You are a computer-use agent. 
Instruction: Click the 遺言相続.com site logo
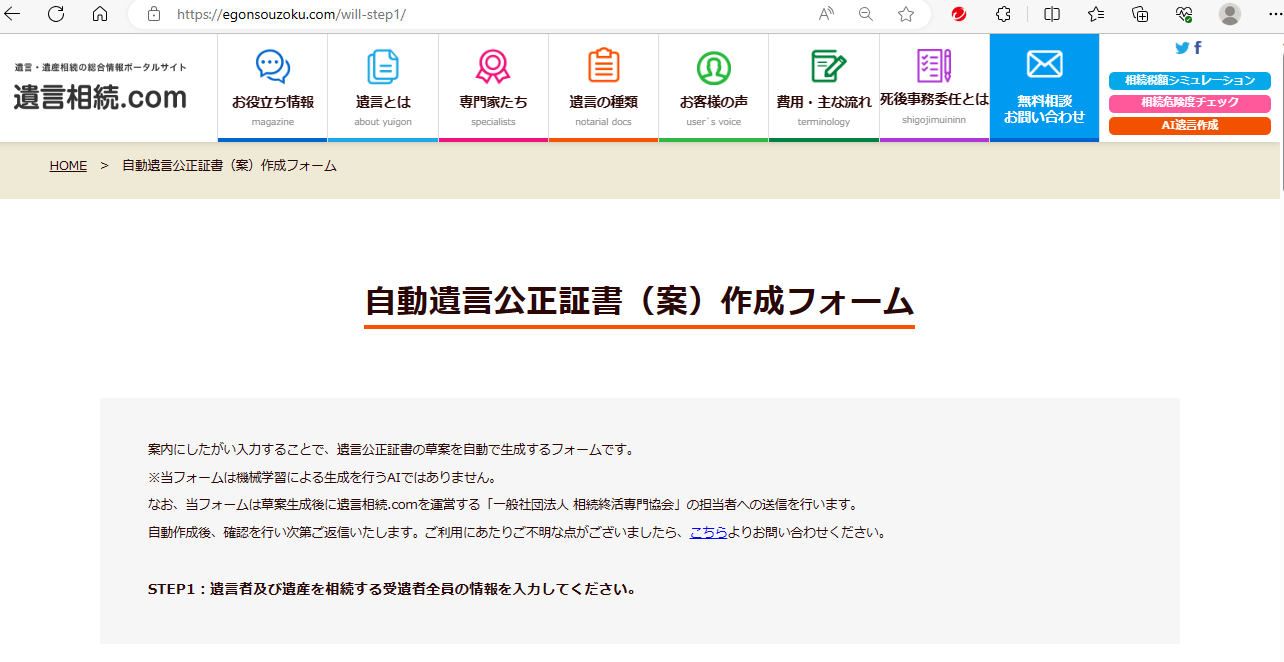pyautogui.click(x=100, y=97)
